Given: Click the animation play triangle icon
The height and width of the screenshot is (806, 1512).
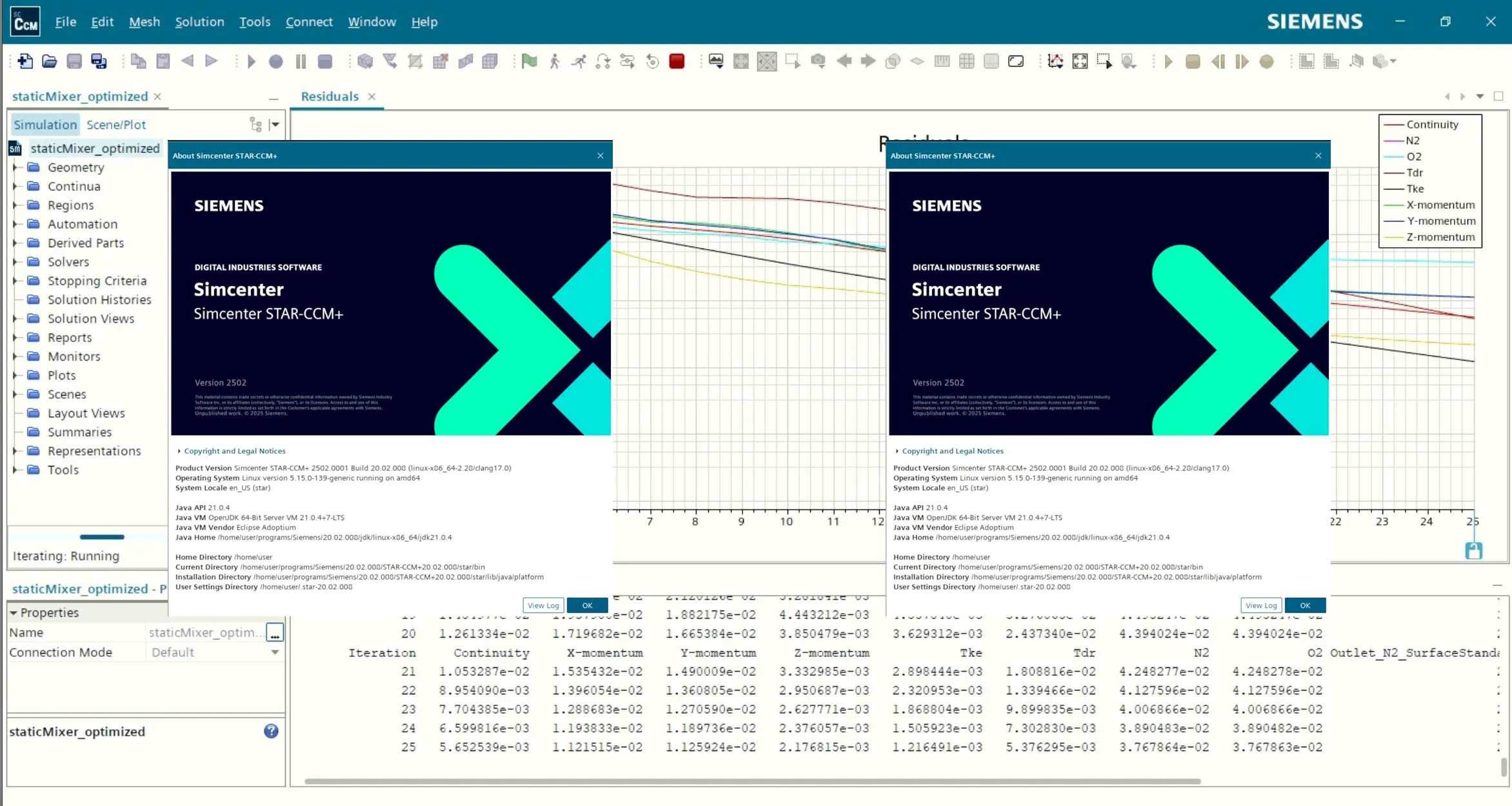Looking at the screenshot, I should coord(1168,61).
